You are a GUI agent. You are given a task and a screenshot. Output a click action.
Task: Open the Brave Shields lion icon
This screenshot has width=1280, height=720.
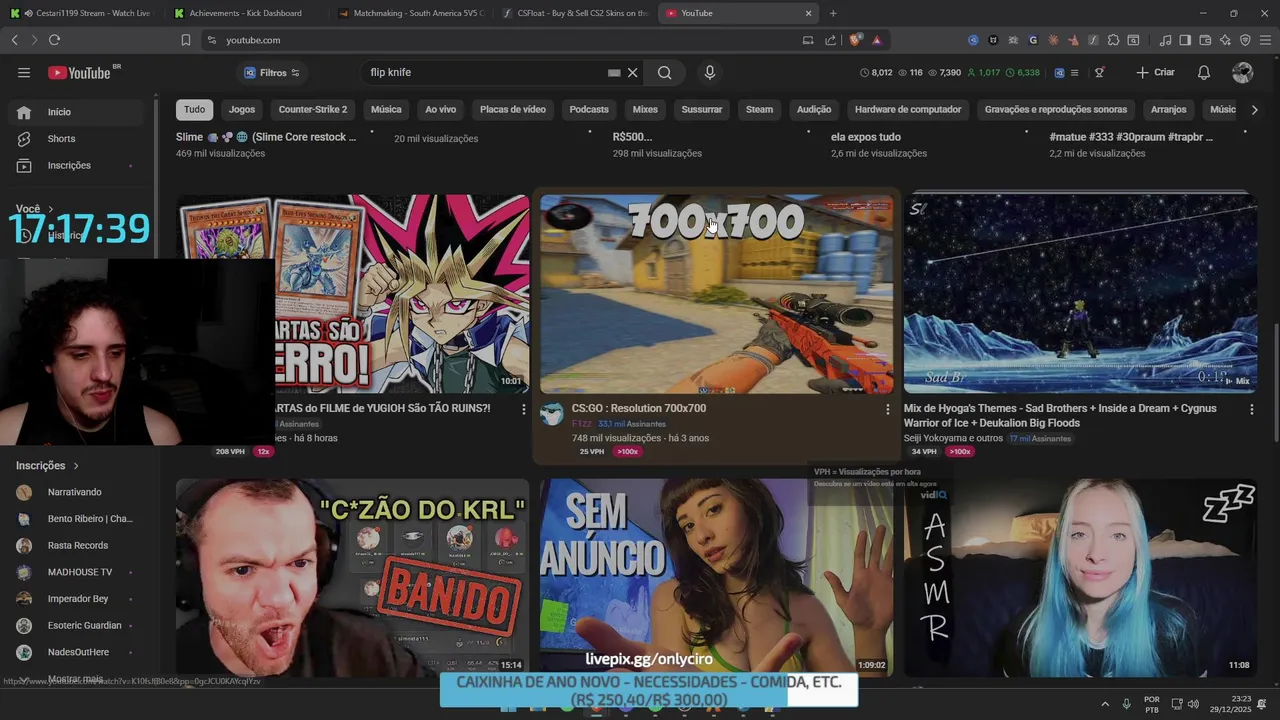pyautogui.click(x=855, y=40)
